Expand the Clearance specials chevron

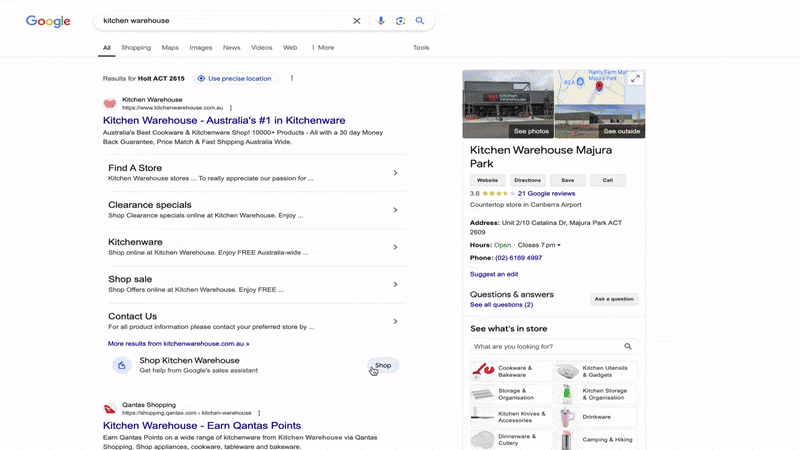pos(395,210)
